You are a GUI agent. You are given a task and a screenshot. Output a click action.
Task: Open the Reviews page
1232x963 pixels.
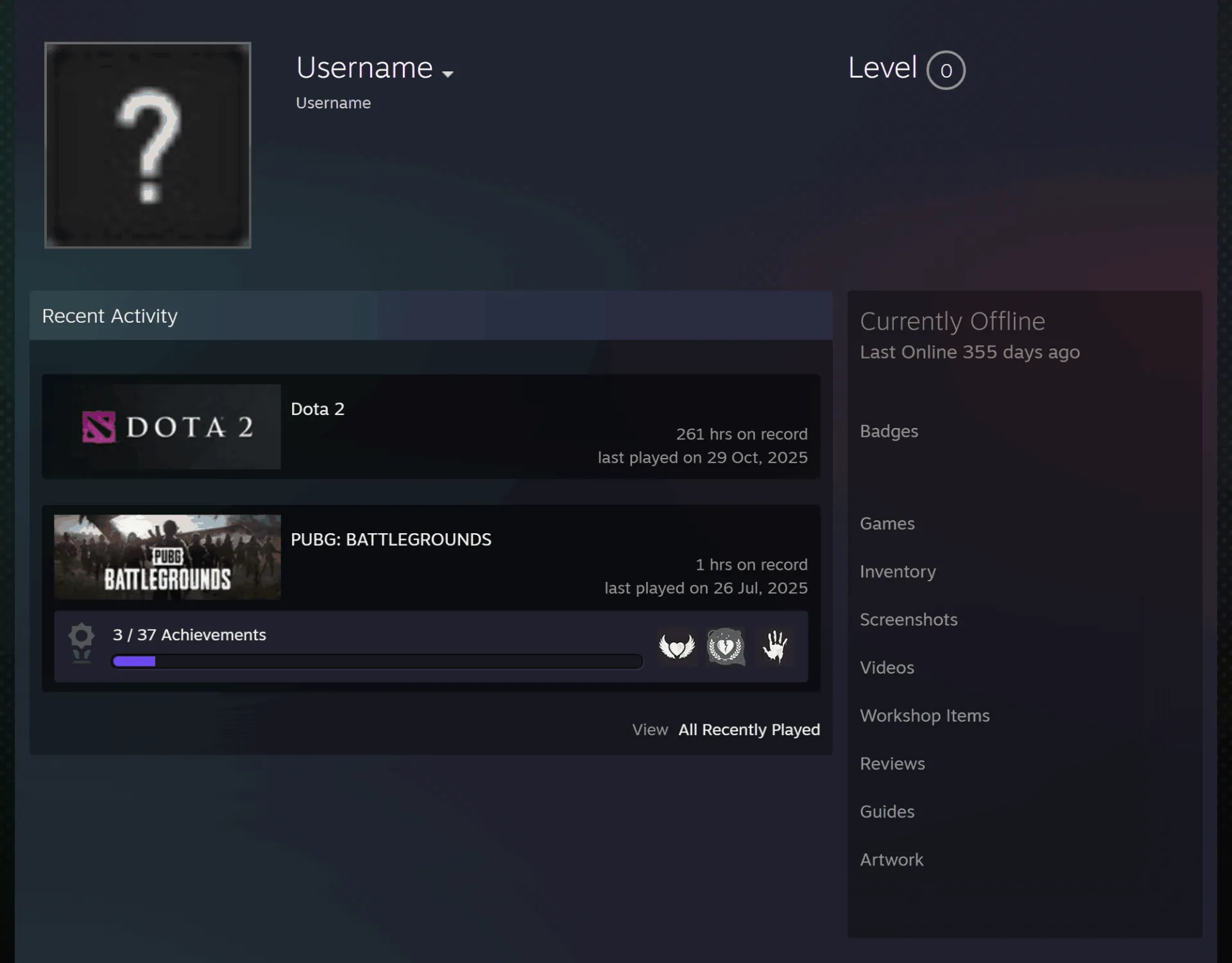click(x=892, y=763)
